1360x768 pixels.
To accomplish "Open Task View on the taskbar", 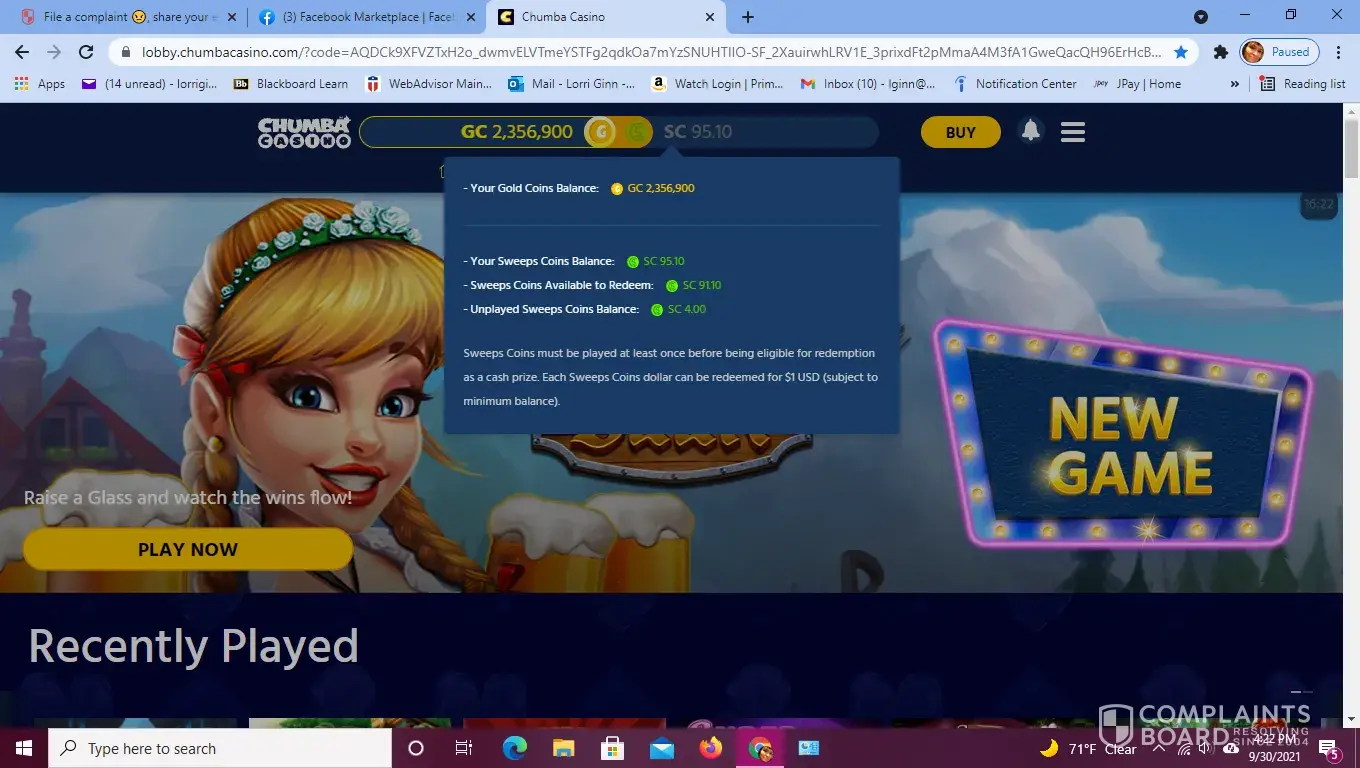I will (x=464, y=748).
